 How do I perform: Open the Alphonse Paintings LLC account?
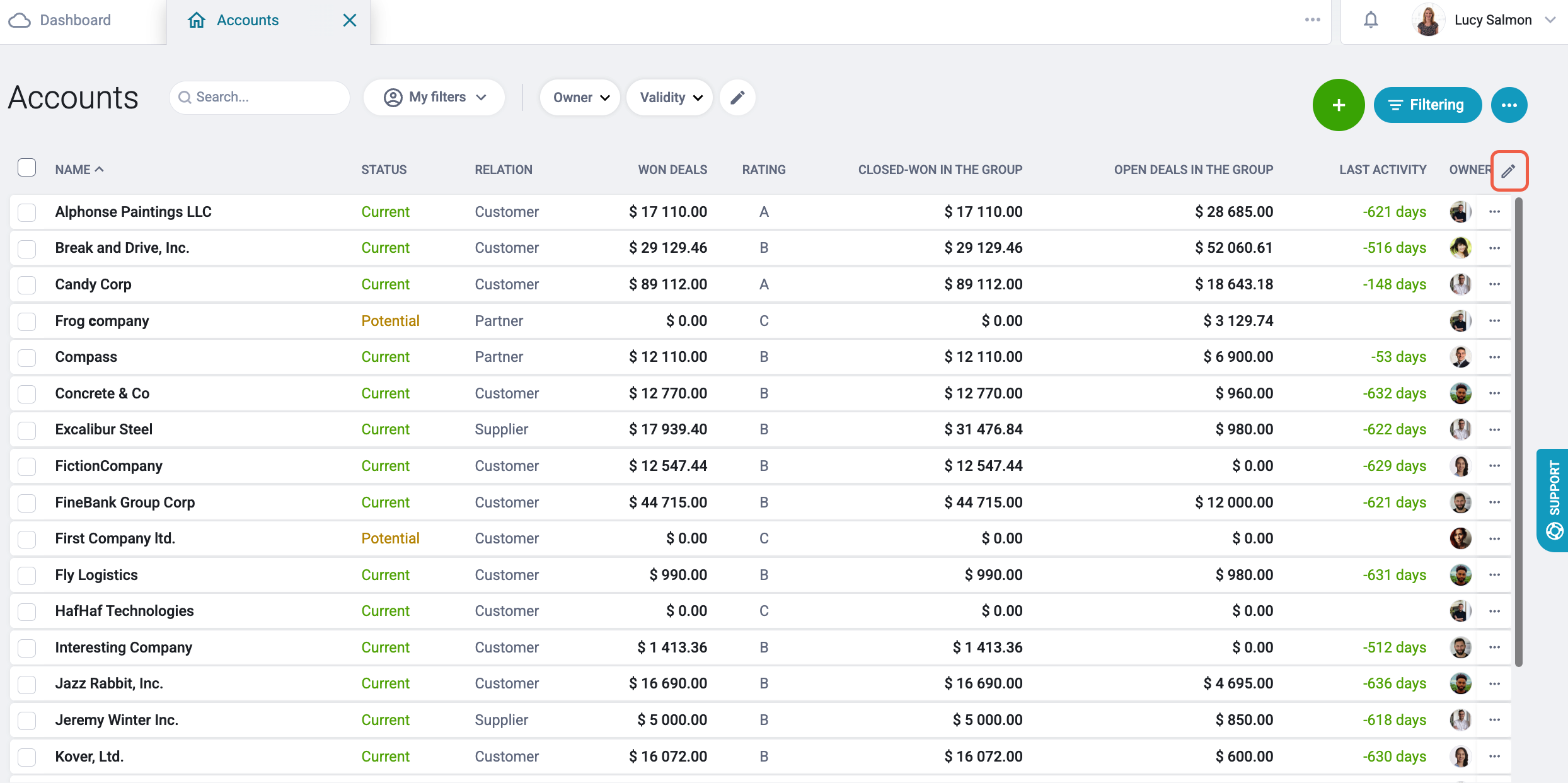133,212
